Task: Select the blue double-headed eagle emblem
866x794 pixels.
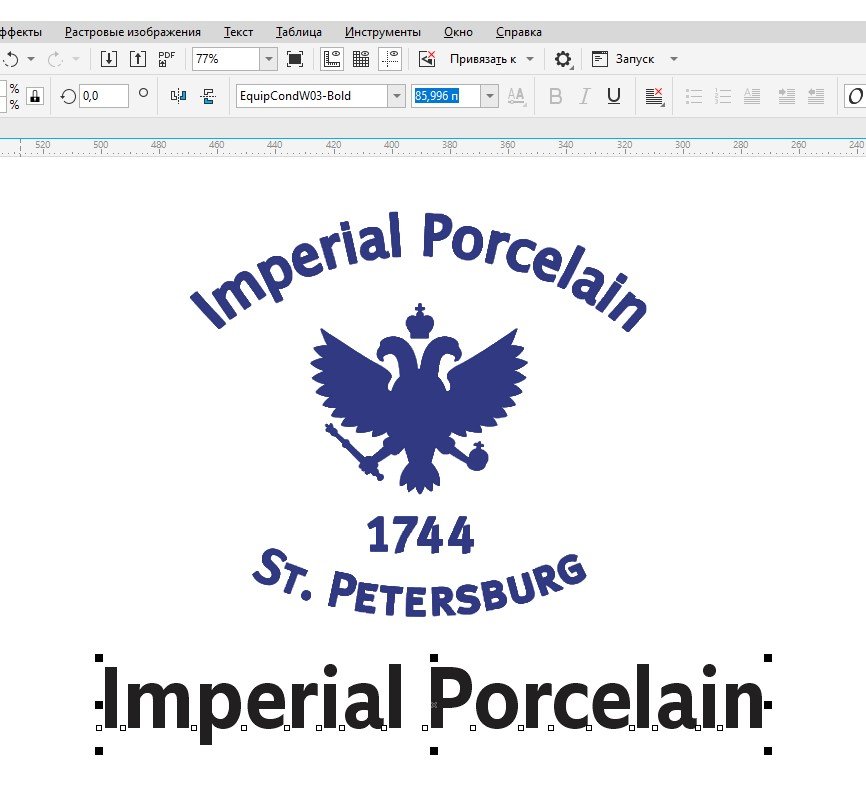Action: coord(419,398)
